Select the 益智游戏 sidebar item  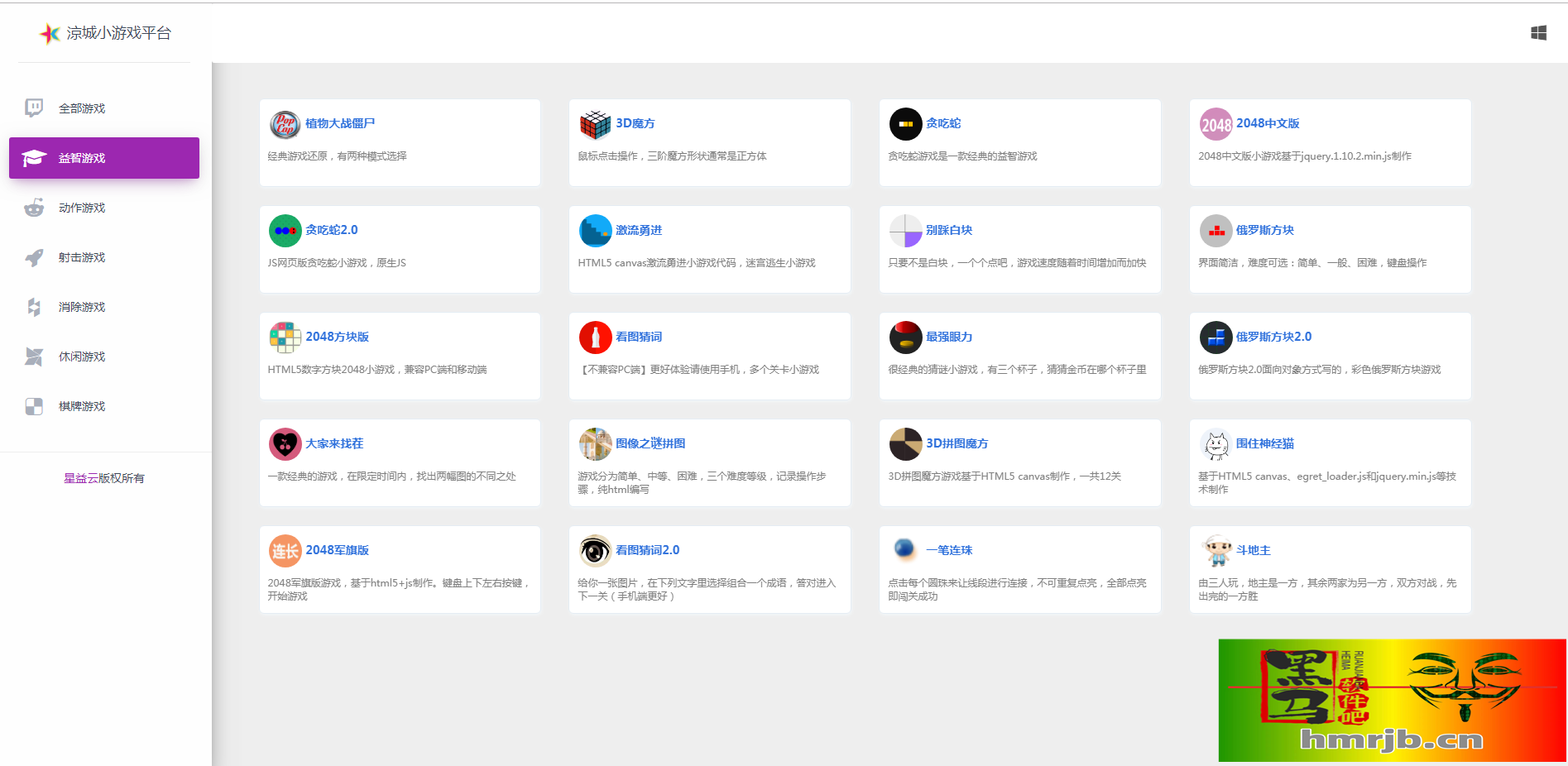(x=81, y=158)
